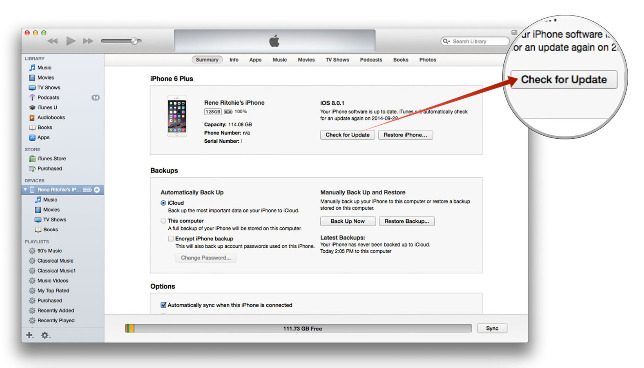Image resolution: width=644 pixels, height=368 pixels.
Task: Select the iCloud backup radio button
Action: point(163,203)
